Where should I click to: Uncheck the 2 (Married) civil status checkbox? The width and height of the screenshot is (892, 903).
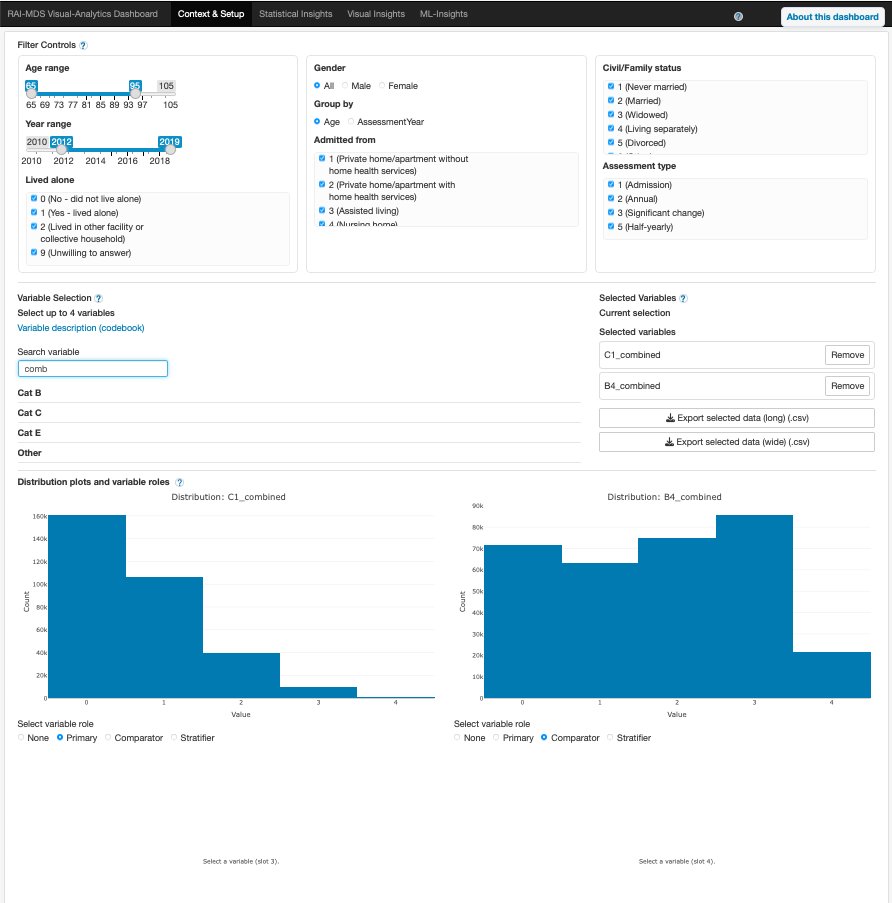point(611,101)
